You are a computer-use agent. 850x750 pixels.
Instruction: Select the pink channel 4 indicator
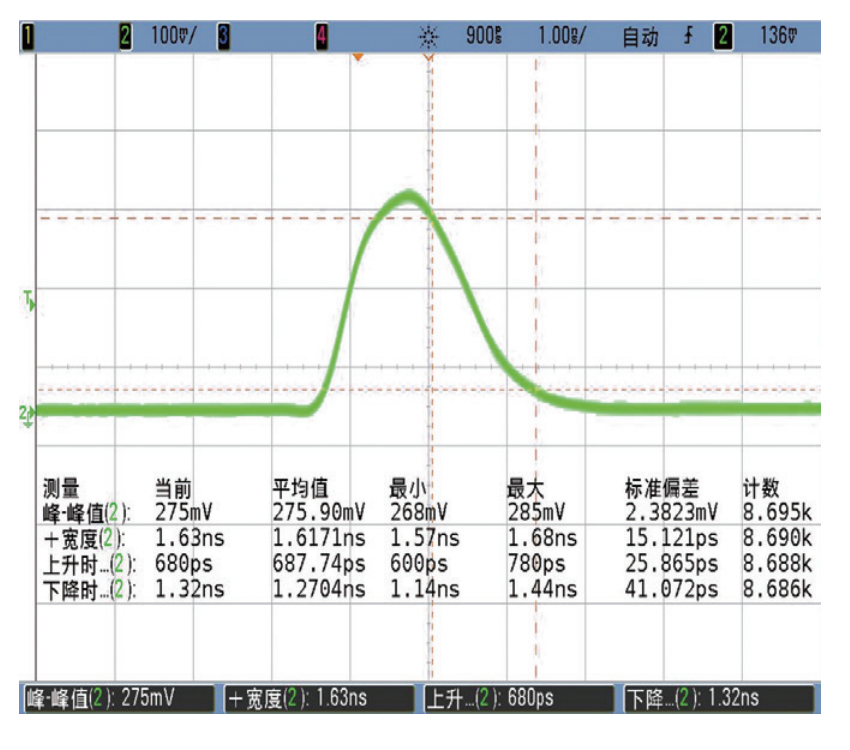coord(321,38)
